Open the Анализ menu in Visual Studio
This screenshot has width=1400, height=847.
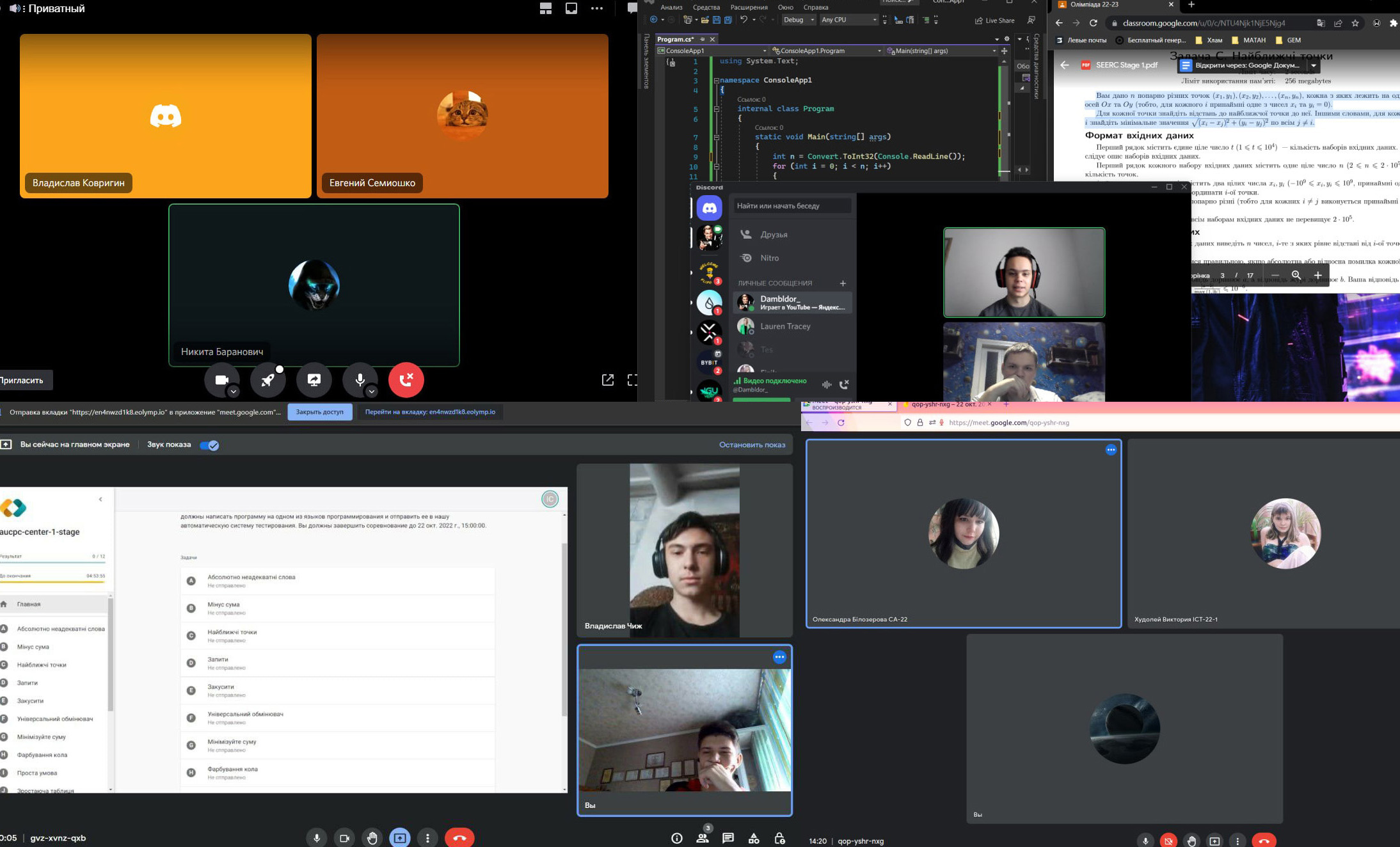pyautogui.click(x=671, y=7)
